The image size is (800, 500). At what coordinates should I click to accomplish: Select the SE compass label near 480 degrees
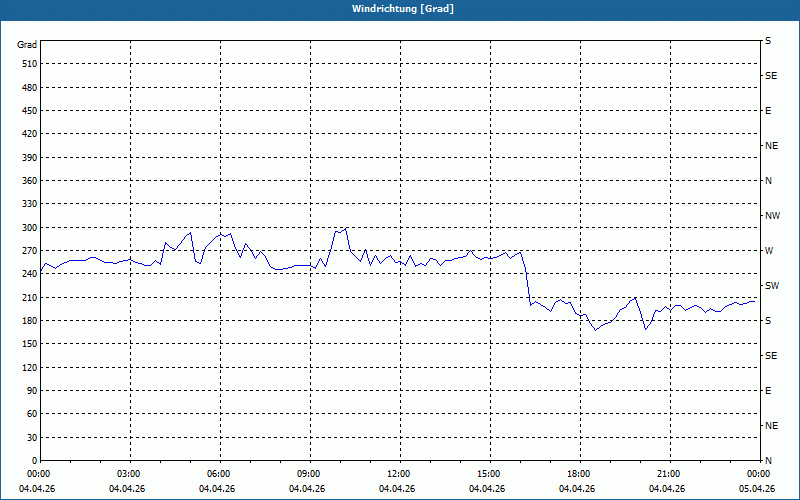771,76
